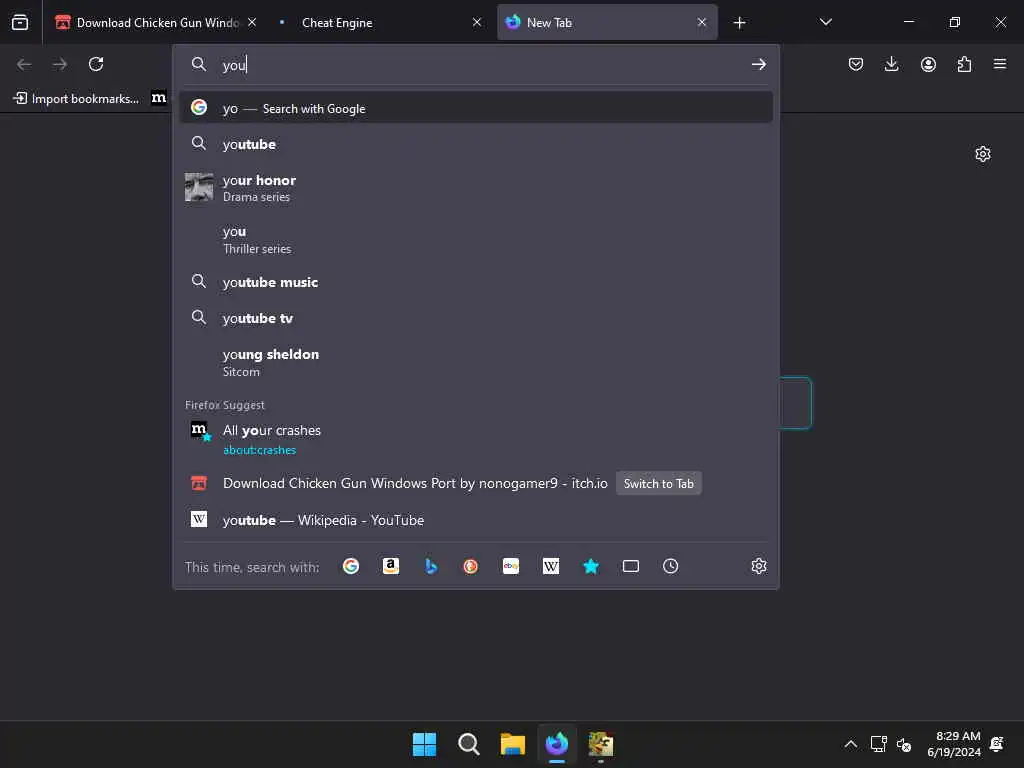Search this time with eBay
The image size is (1024, 768).
[x=511, y=566]
